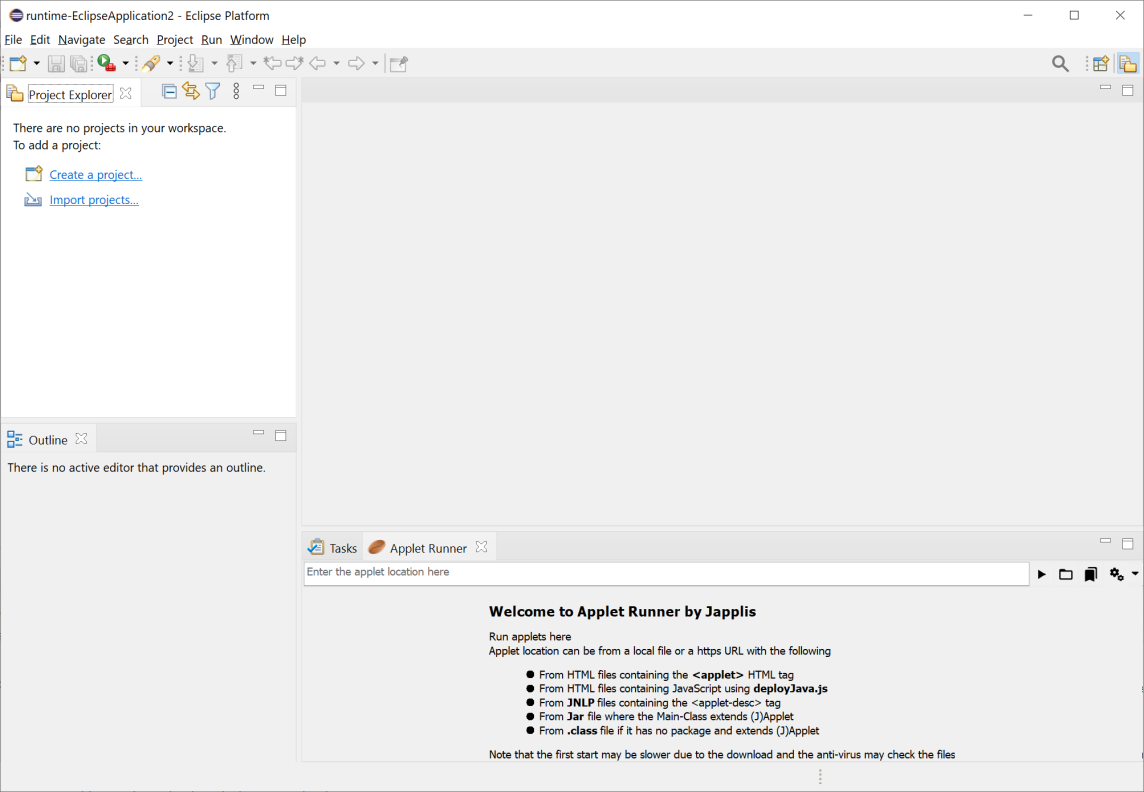This screenshot has width=1144, height=792.
Task: Run the applet with play button
Action: click(1042, 575)
